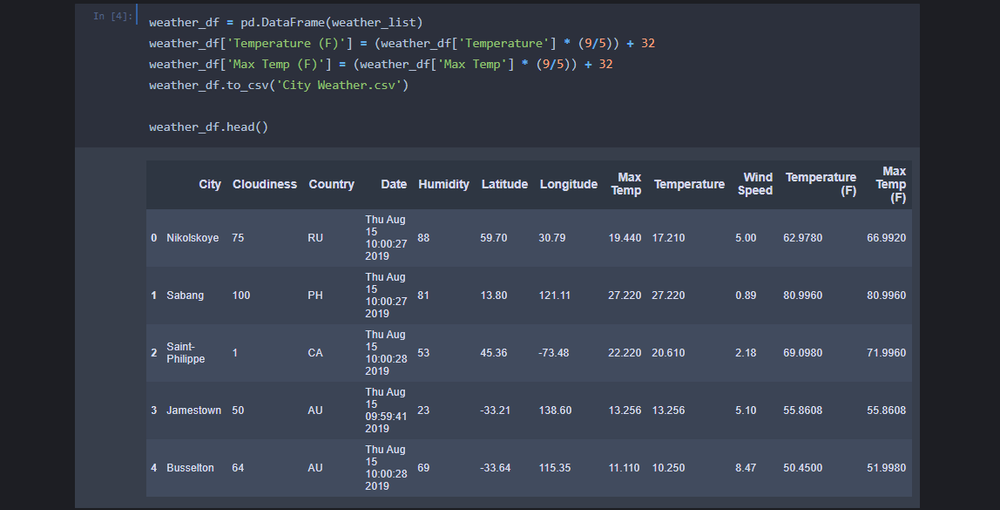Click the City column header
1000x510 pixels.
[210, 184]
